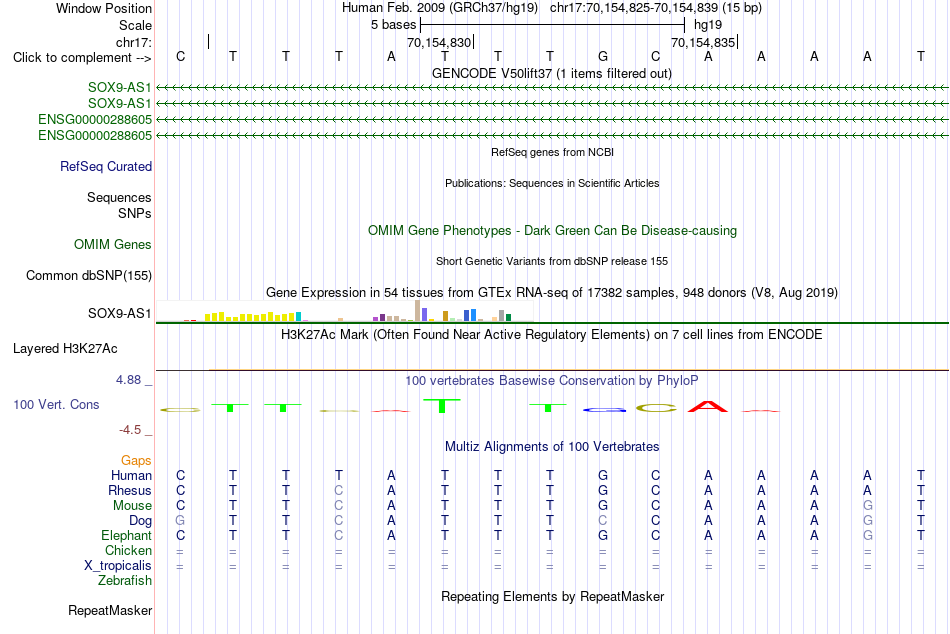The image size is (950, 634).
Task: Click 'Click to complement -->' label
Action: click(x=82, y=58)
